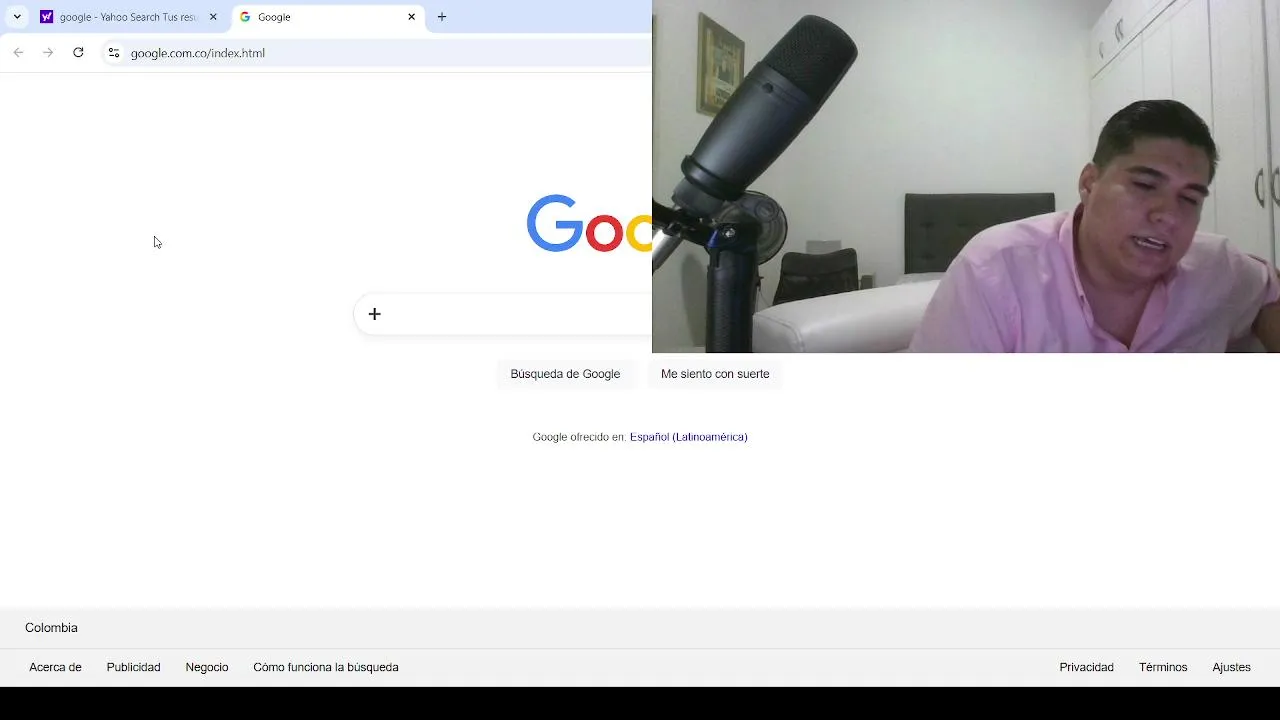Open the Ajustes footer menu

tap(1232, 667)
